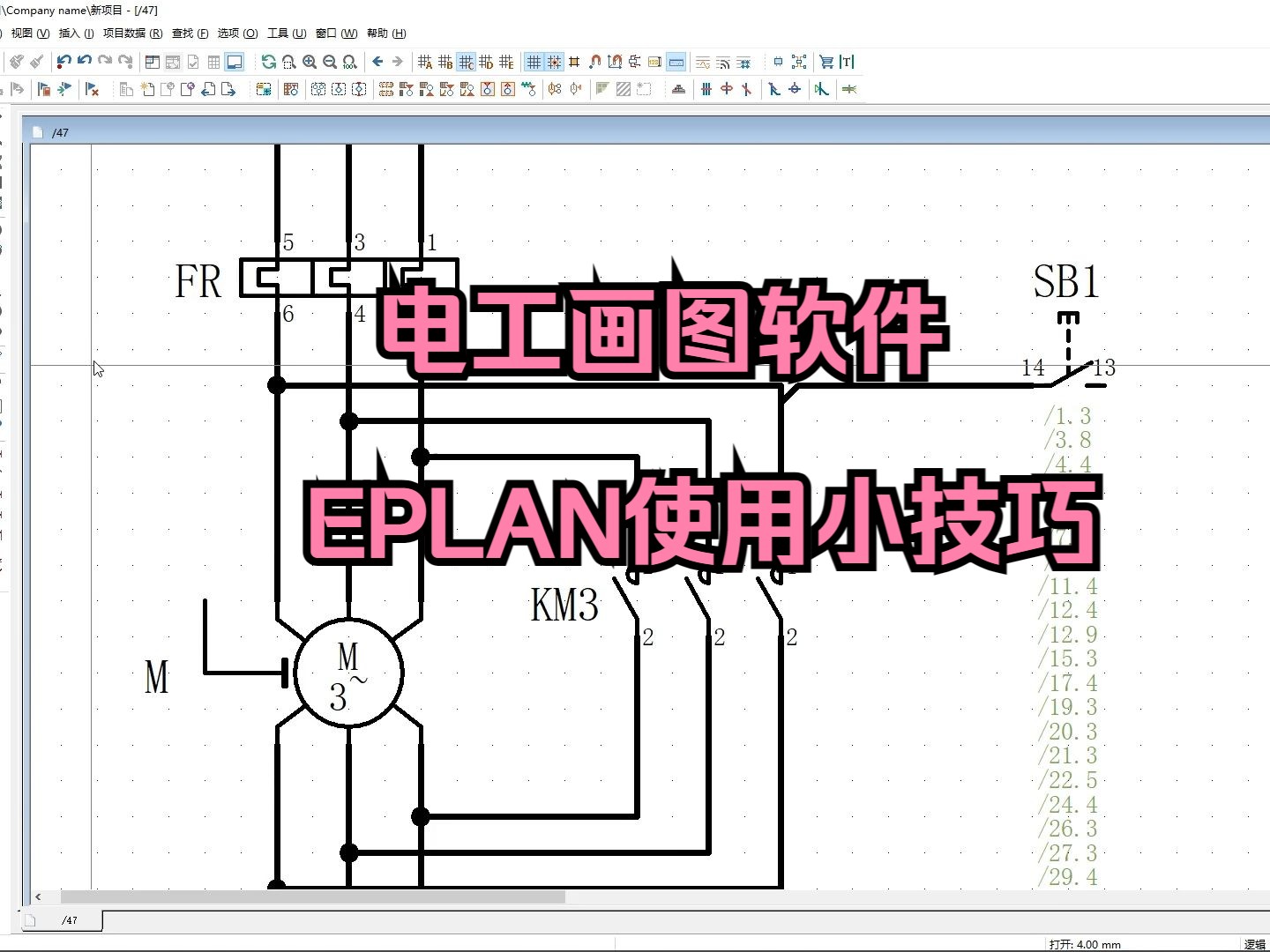Open the 选项 (O) menu

237,33
